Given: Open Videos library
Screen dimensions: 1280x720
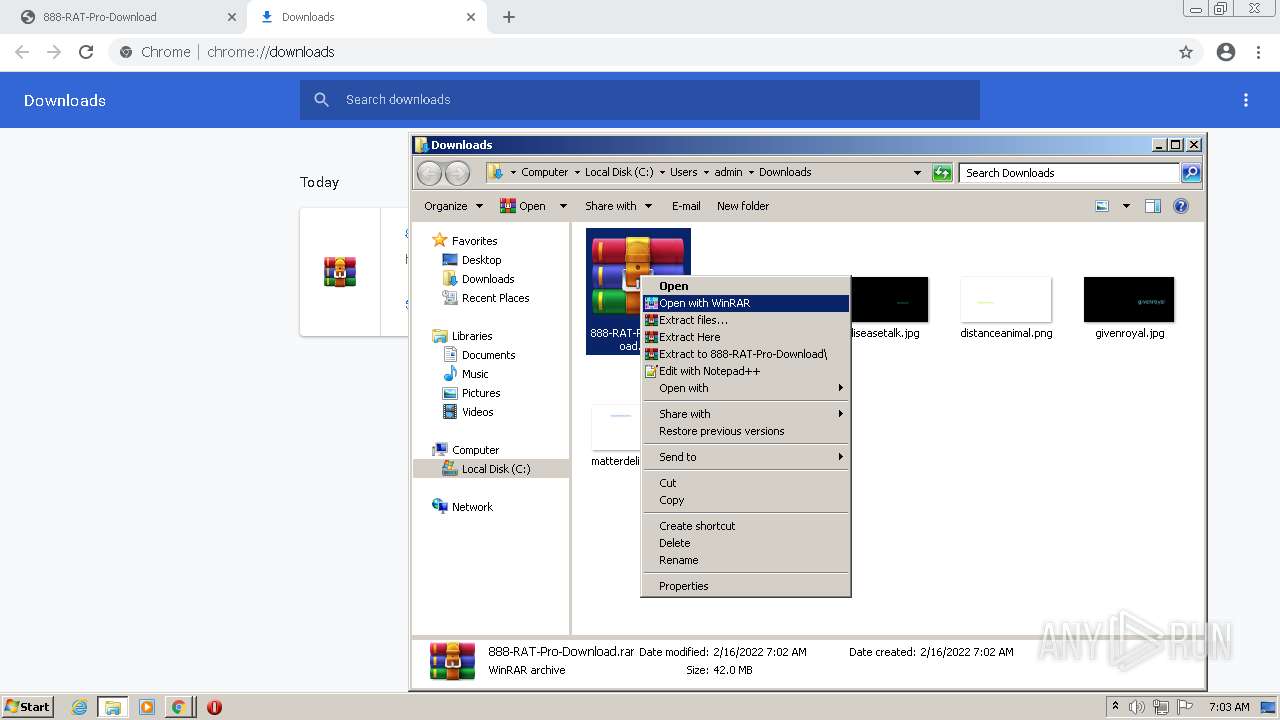Looking at the screenshot, I should 467,412.
